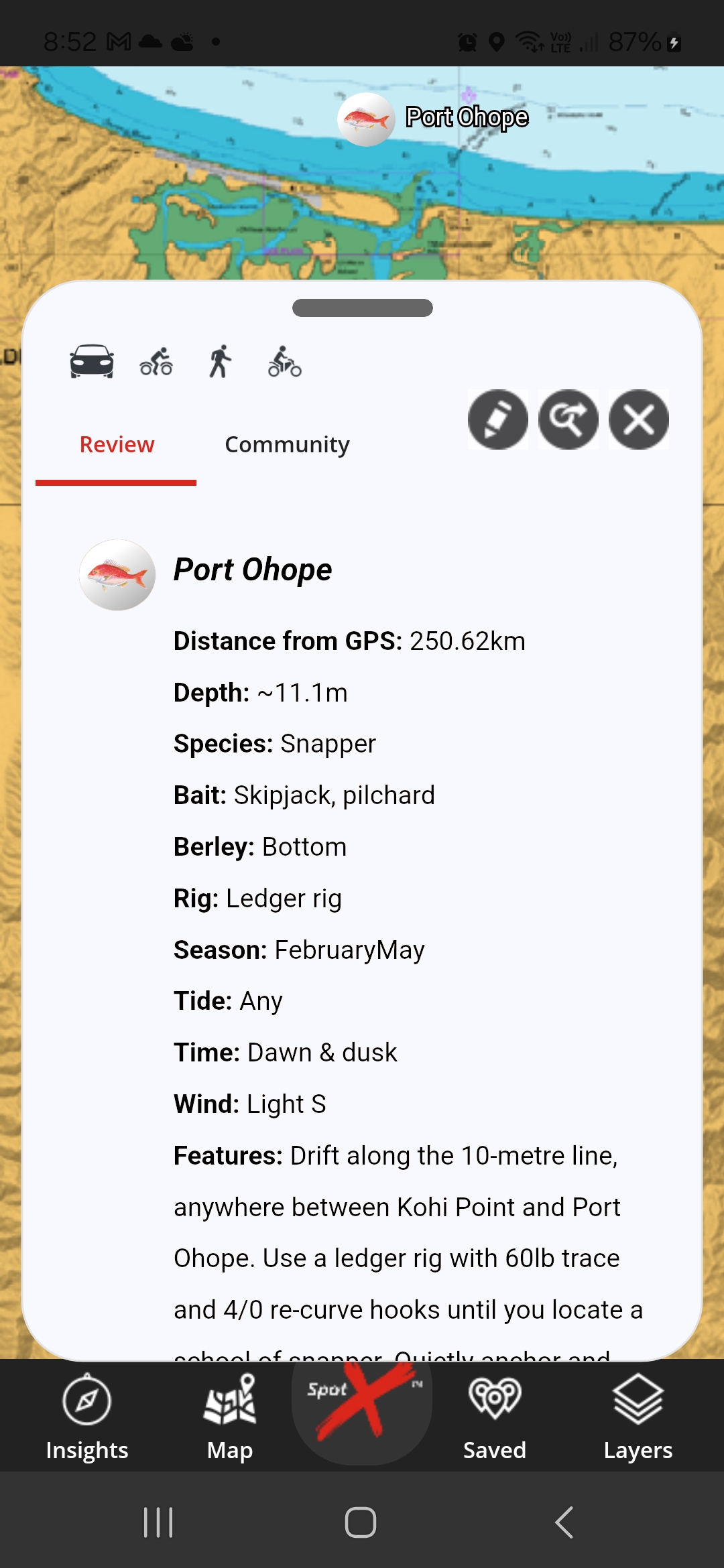Viewport: 724px width, 1568px height.
Task: Open Android recent apps button
Action: (158, 1522)
